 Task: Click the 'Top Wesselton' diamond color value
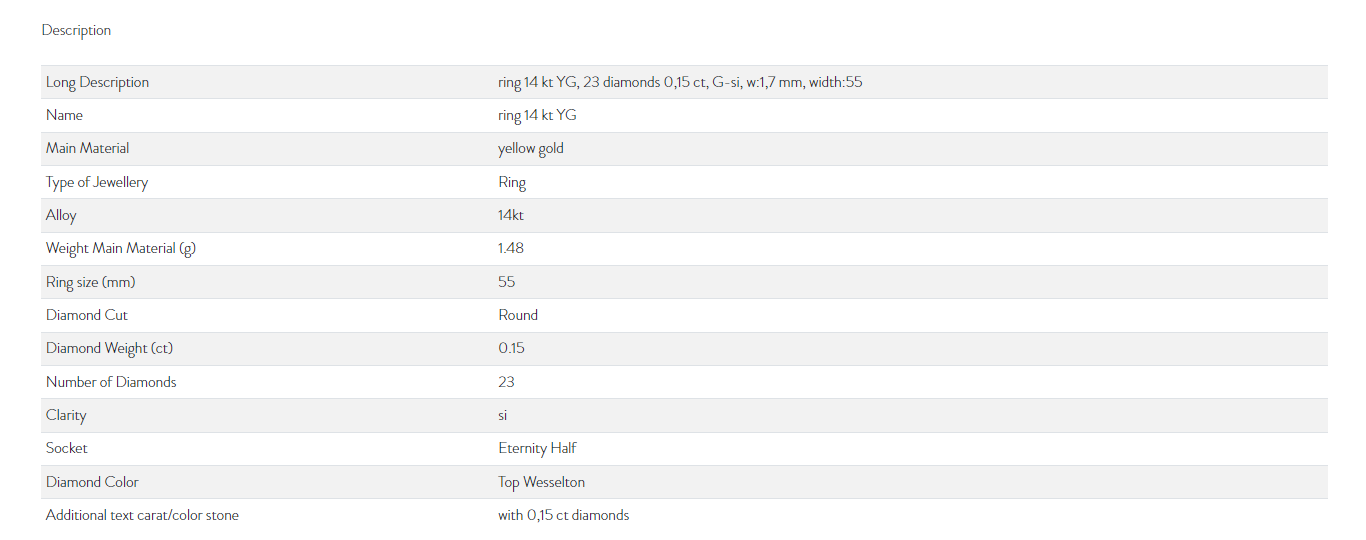(x=541, y=482)
